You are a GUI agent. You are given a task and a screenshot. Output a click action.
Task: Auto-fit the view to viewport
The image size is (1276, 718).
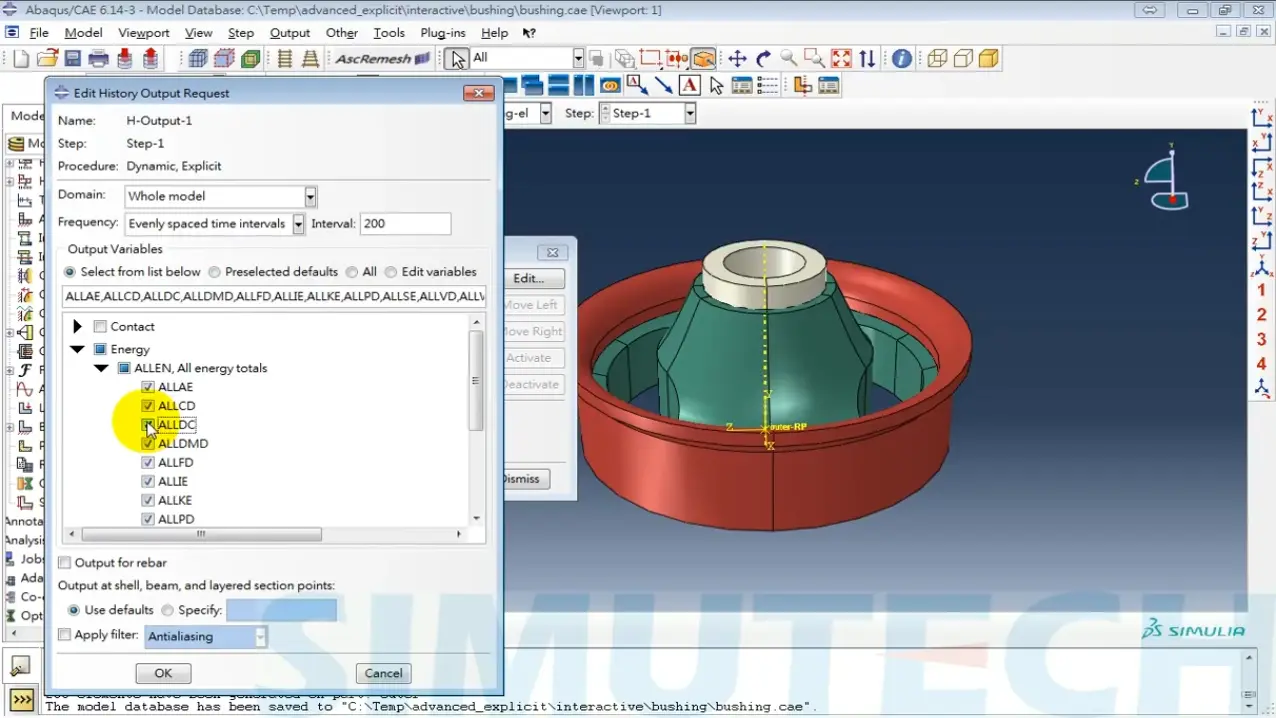click(841, 59)
